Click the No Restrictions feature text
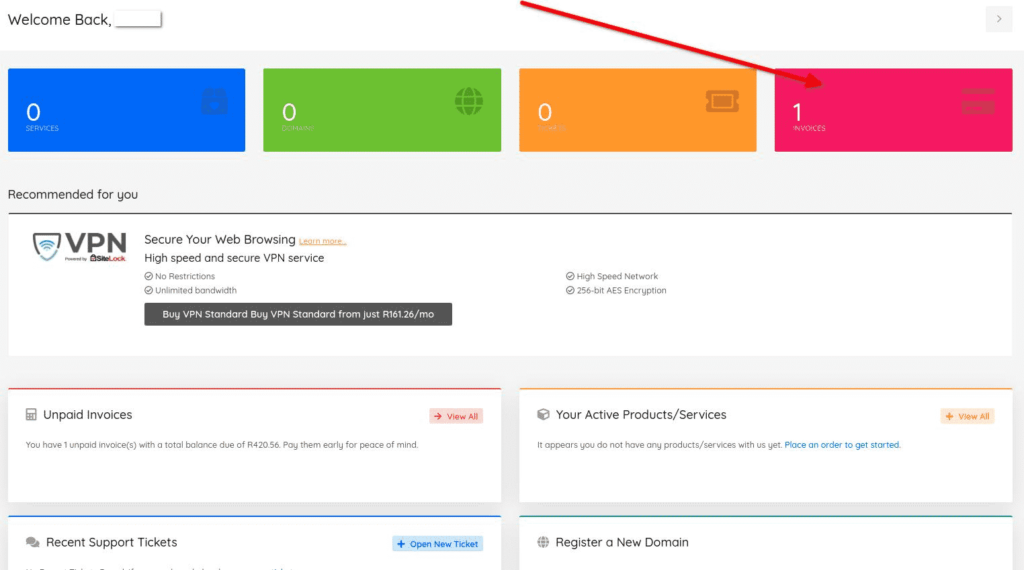Viewport: 1024px width, 570px height. pyautogui.click(x=185, y=276)
